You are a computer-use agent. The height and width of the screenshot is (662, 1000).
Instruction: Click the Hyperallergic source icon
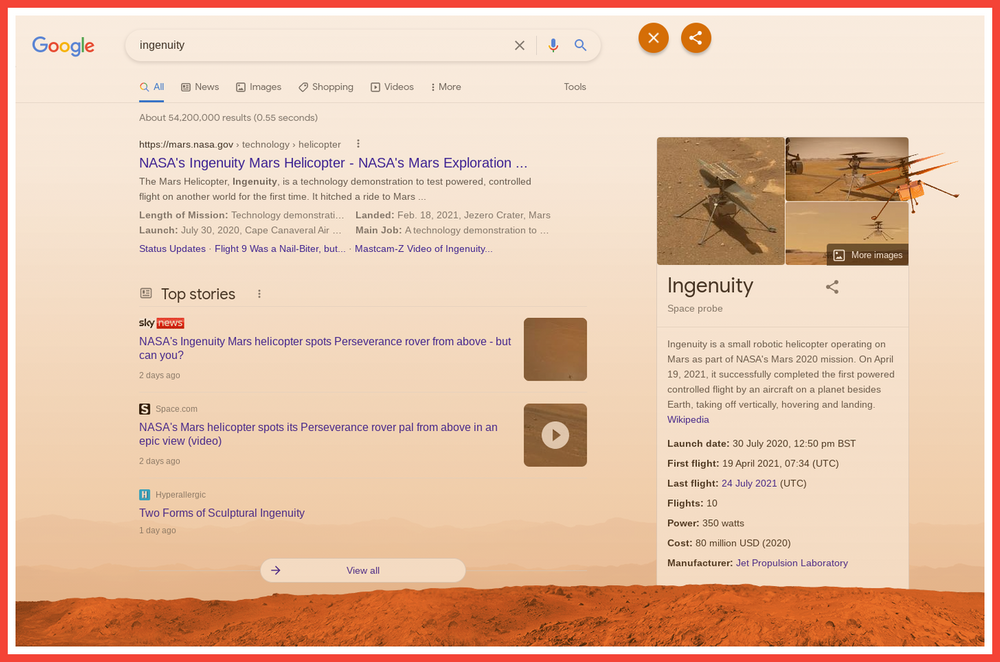click(x=145, y=494)
